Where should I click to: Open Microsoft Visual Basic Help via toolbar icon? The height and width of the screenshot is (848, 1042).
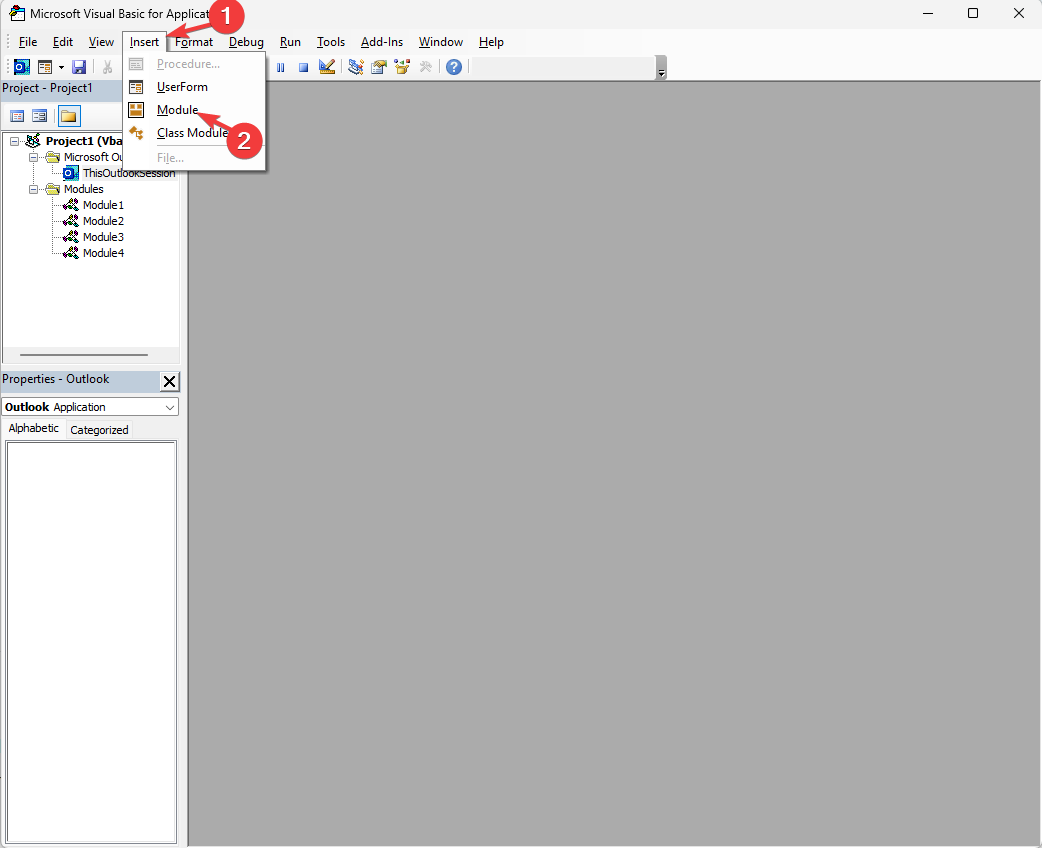[453, 66]
